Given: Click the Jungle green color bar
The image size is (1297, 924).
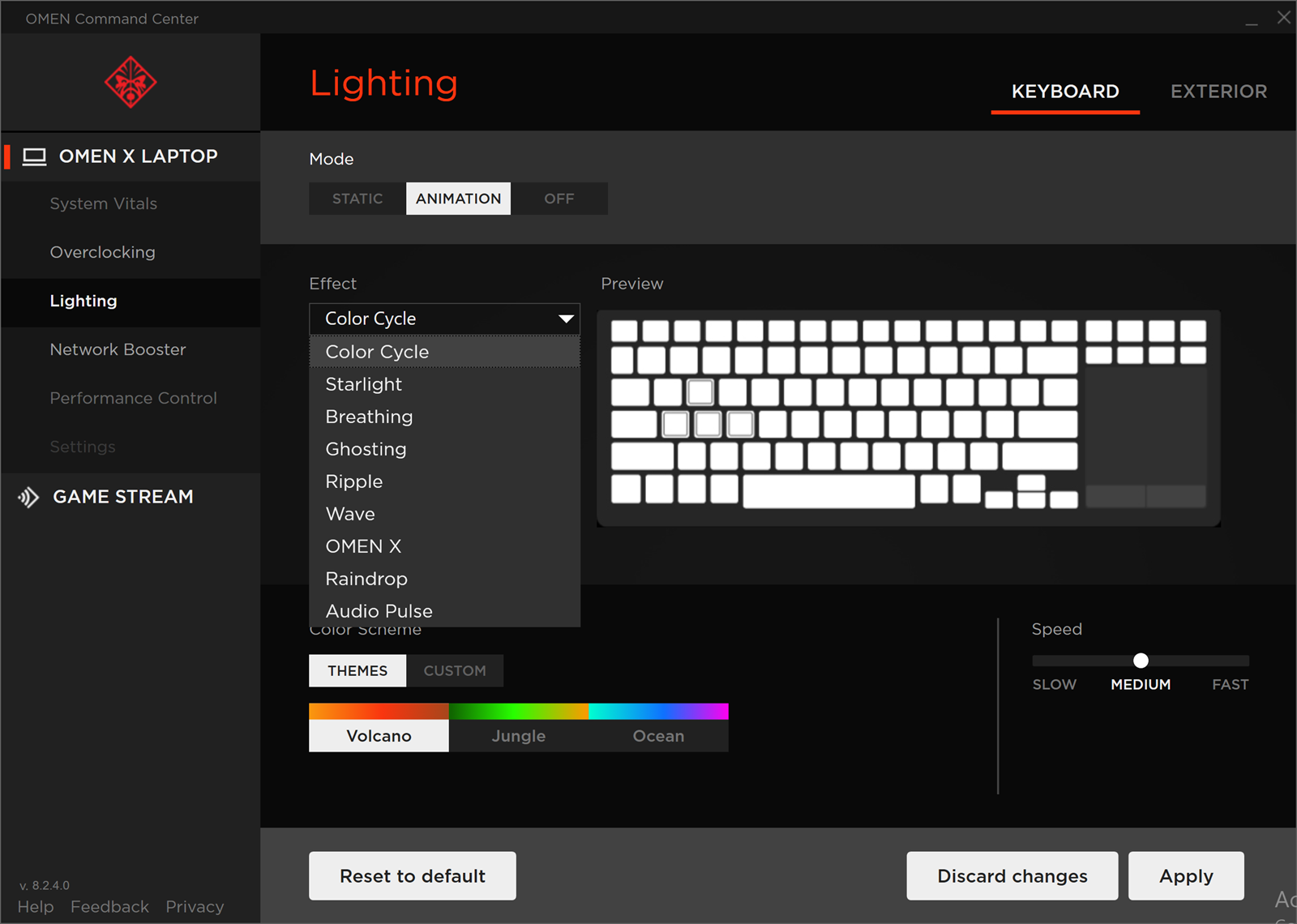Looking at the screenshot, I should pos(519,712).
